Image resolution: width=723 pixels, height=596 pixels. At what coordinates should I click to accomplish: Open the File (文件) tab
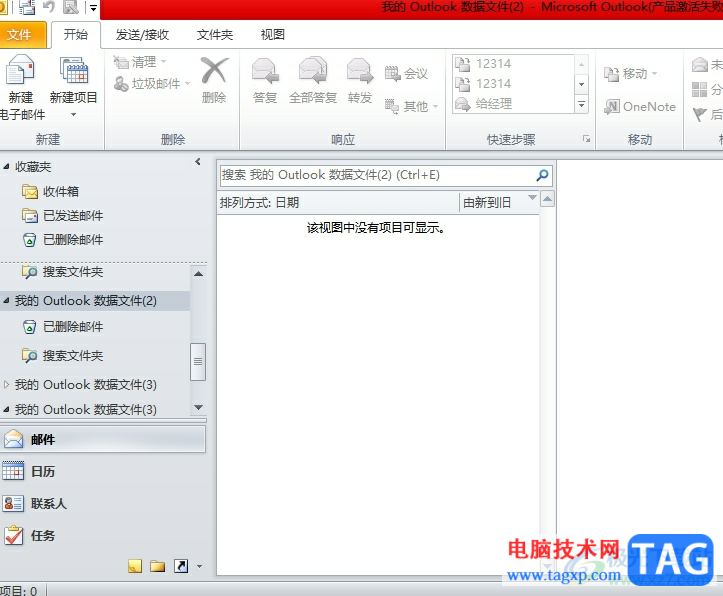[x=22, y=35]
